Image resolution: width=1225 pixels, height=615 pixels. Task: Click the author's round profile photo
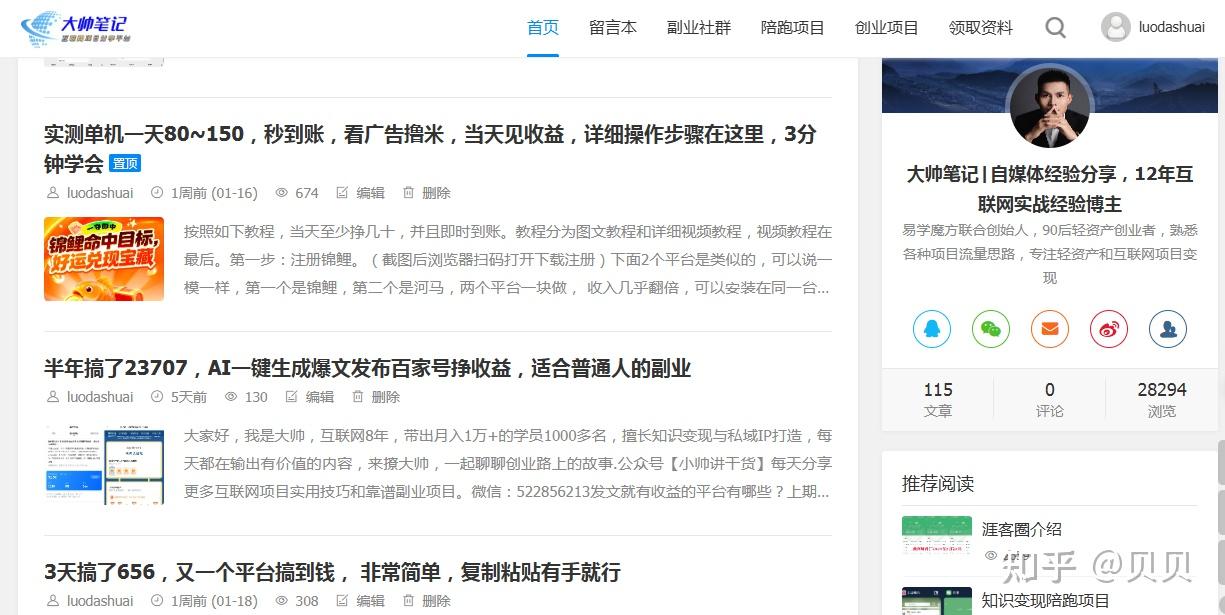[1050, 107]
